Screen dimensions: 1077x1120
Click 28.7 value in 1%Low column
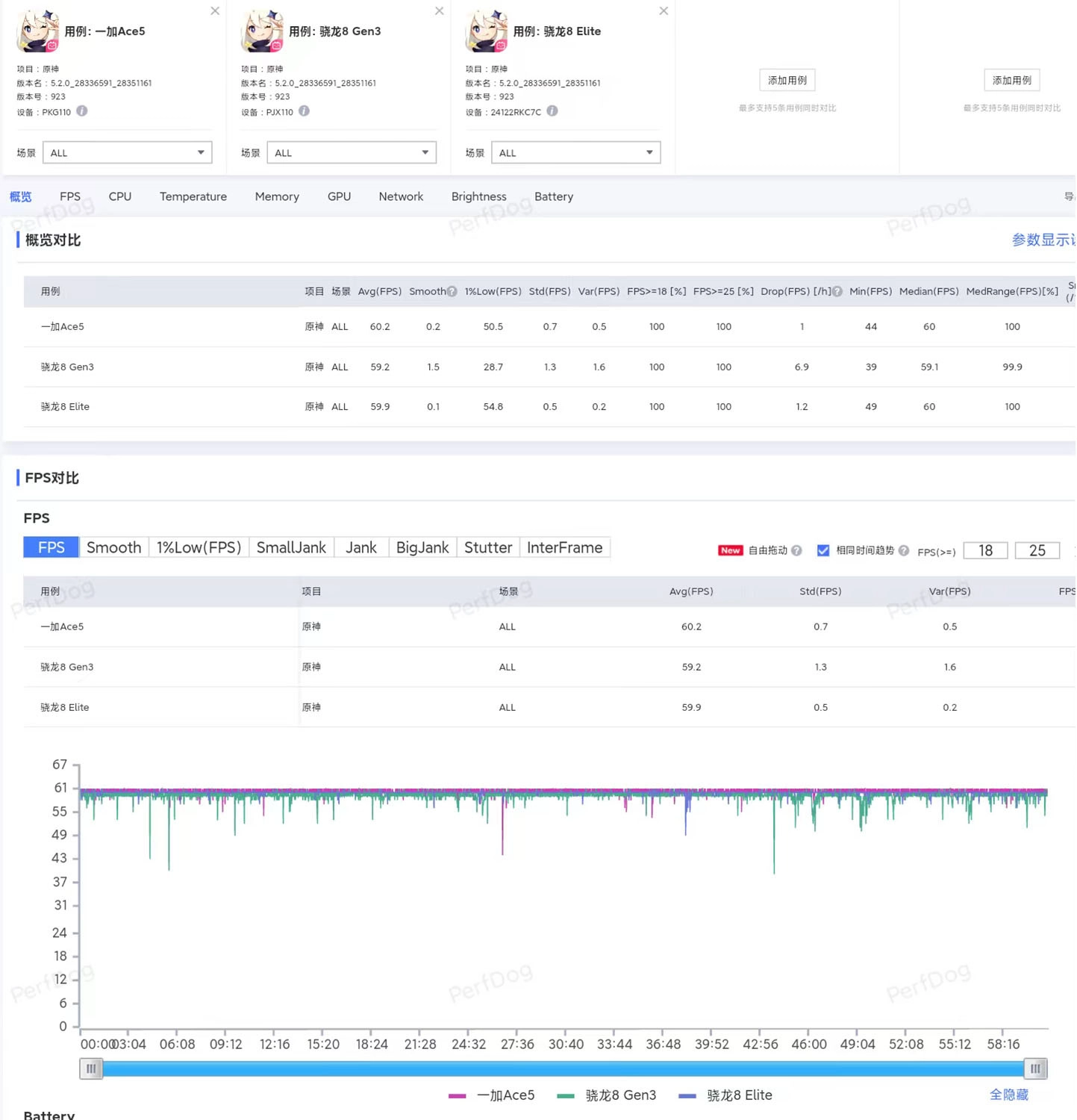(493, 367)
